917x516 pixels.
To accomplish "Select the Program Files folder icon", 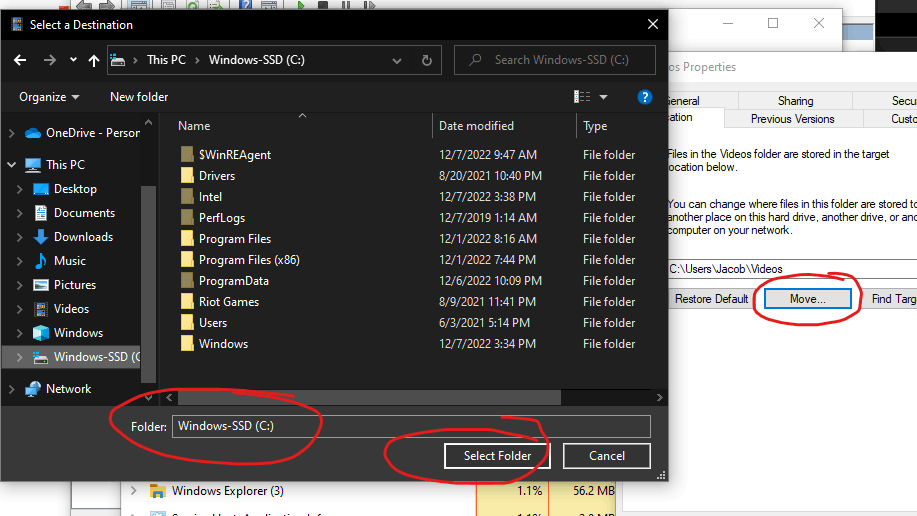I will 187,239.
